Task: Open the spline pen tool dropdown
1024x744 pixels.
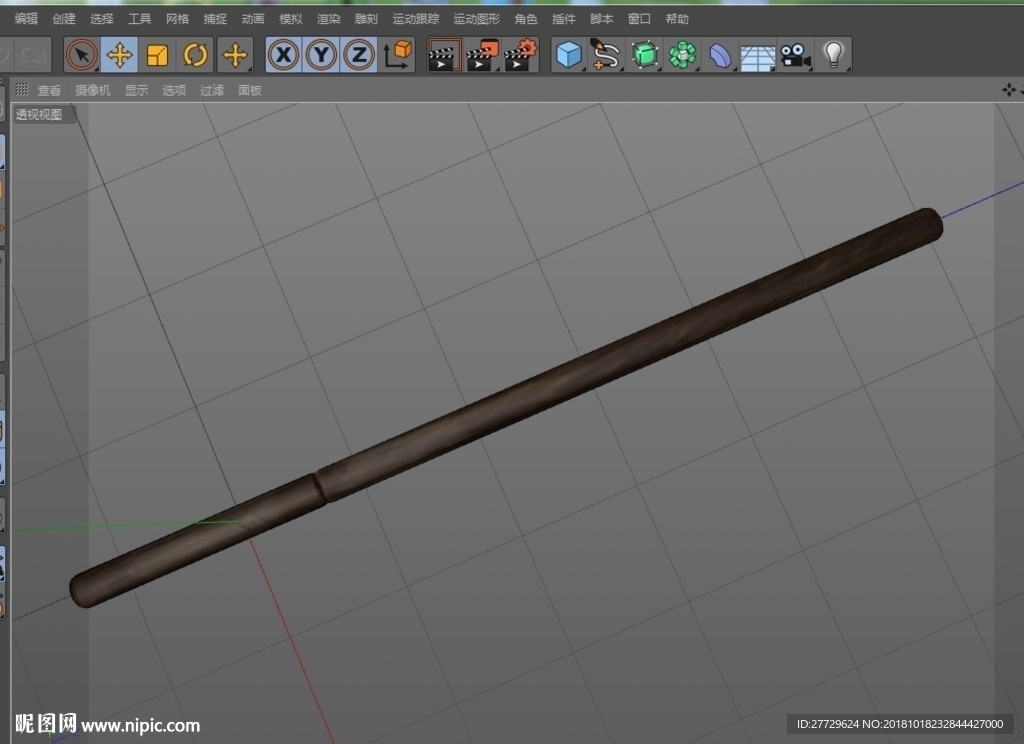Action: click(x=606, y=55)
